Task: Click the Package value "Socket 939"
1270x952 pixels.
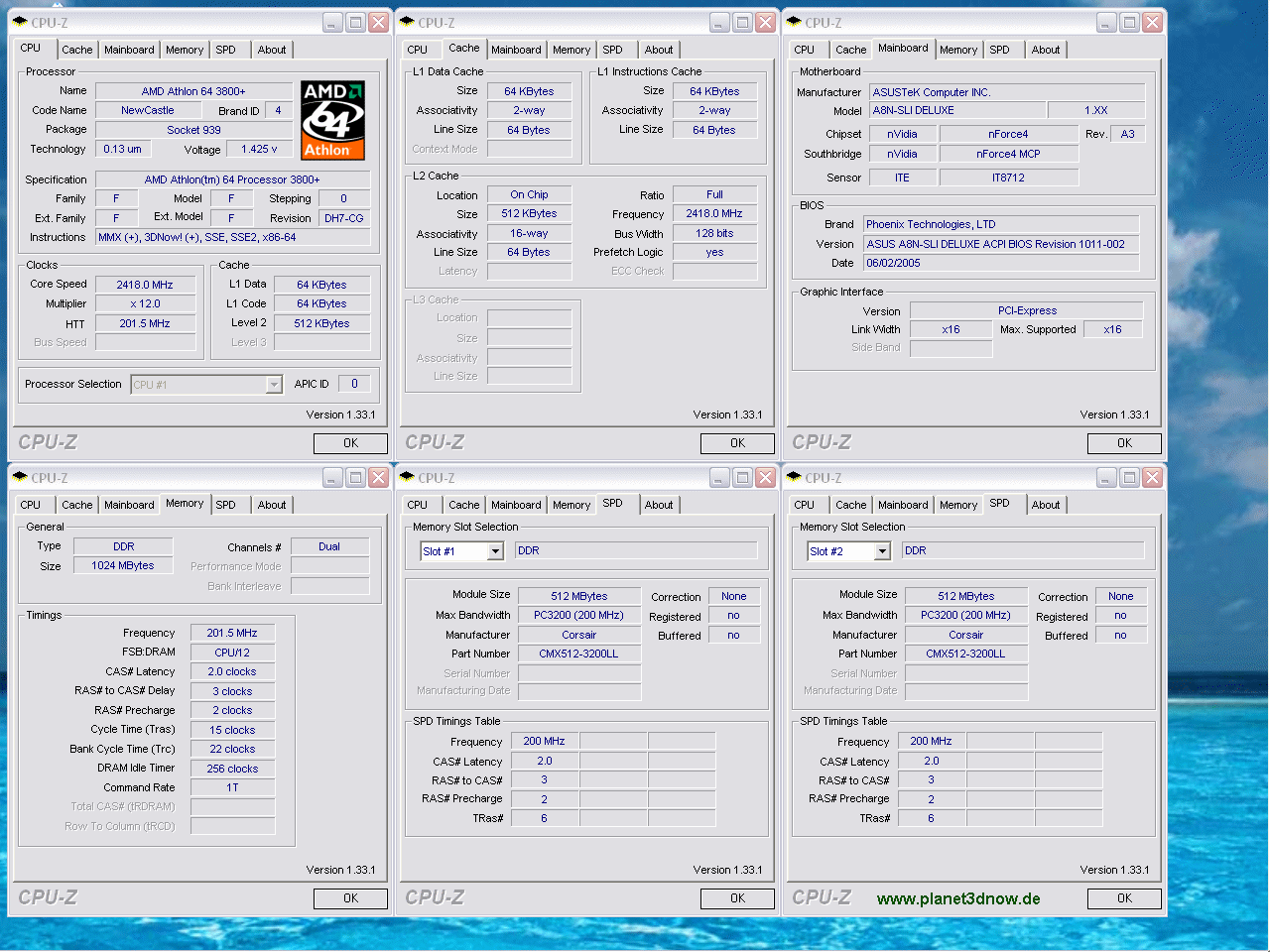Action: tap(193, 130)
